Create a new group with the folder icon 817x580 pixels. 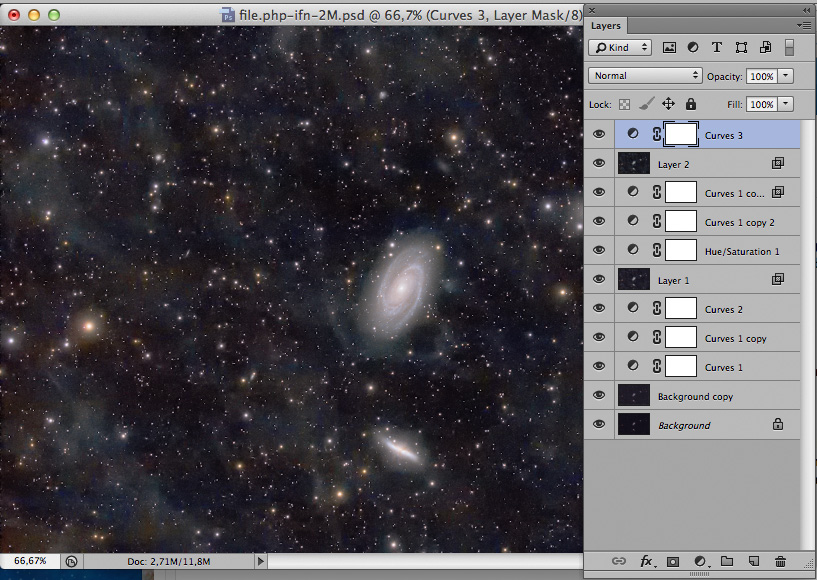727,562
